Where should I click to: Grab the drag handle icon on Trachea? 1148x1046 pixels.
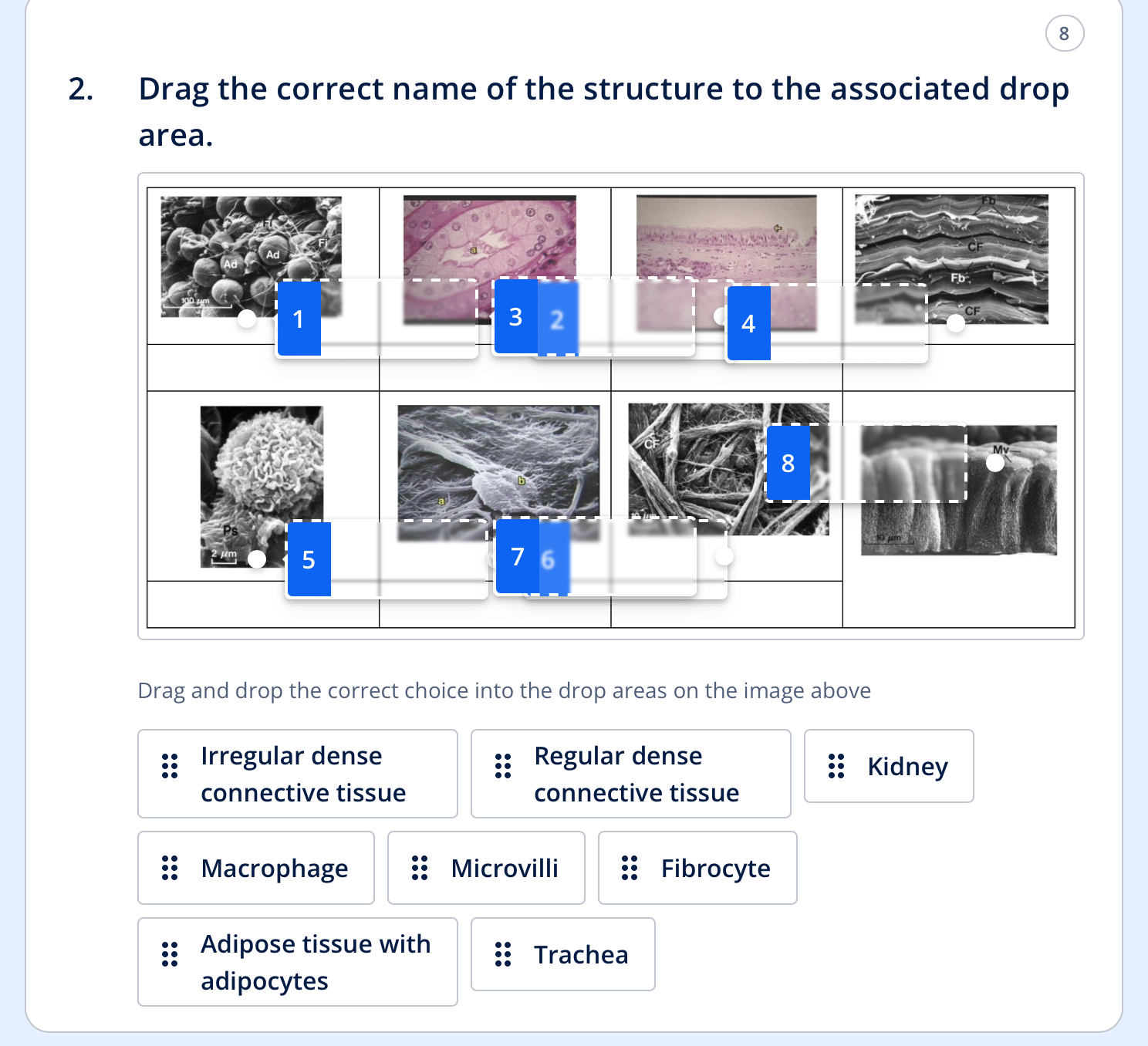(504, 955)
